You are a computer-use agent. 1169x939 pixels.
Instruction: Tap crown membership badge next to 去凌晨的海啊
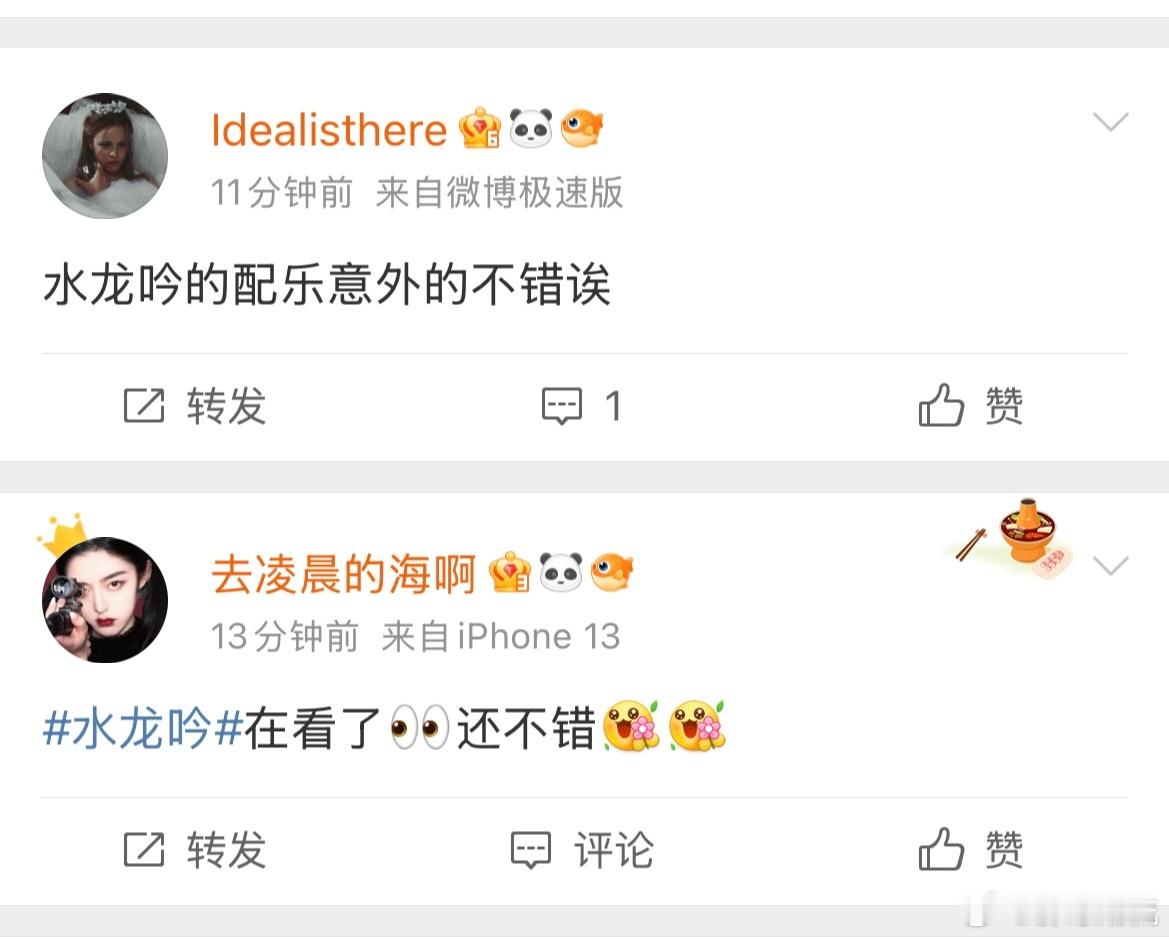coord(510,572)
